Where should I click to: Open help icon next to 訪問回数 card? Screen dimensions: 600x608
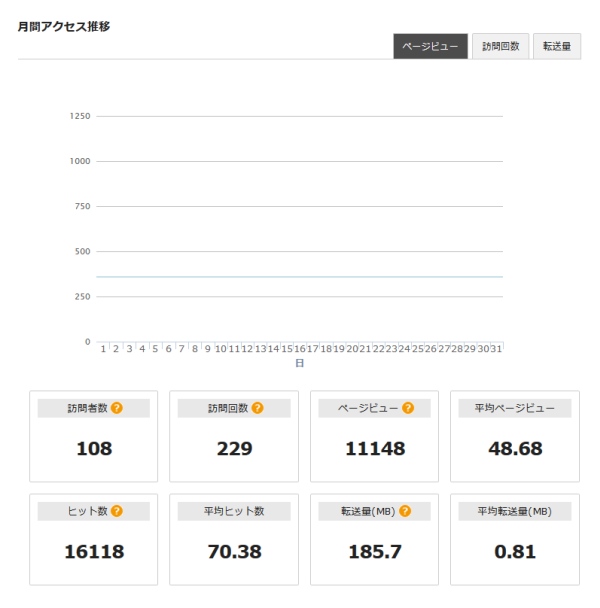click(258, 408)
